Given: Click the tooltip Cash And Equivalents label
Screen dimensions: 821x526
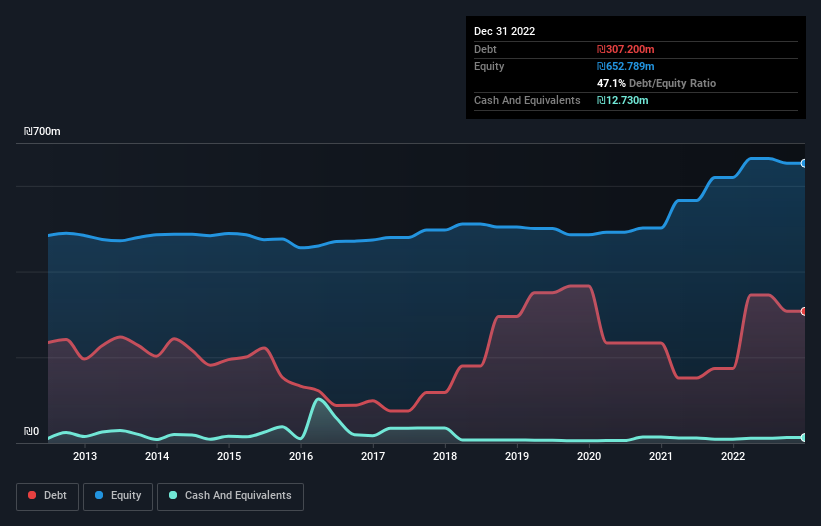Looking at the screenshot, I should [x=527, y=100].
